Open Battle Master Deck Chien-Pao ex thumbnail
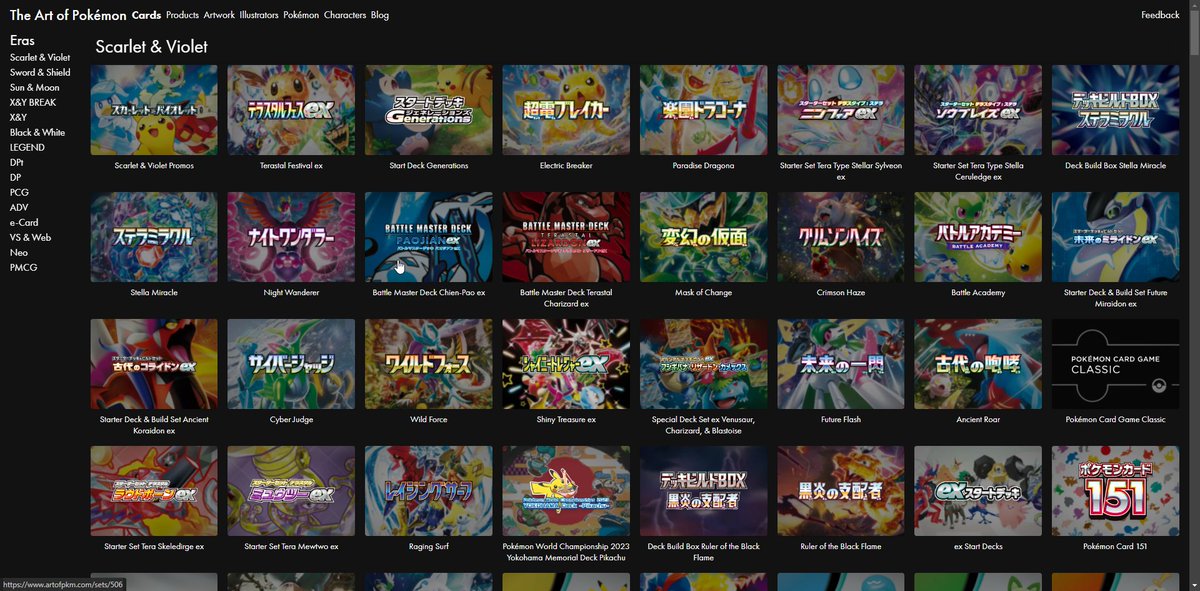This screenshot has width=1200, height=591. point(429,237)
